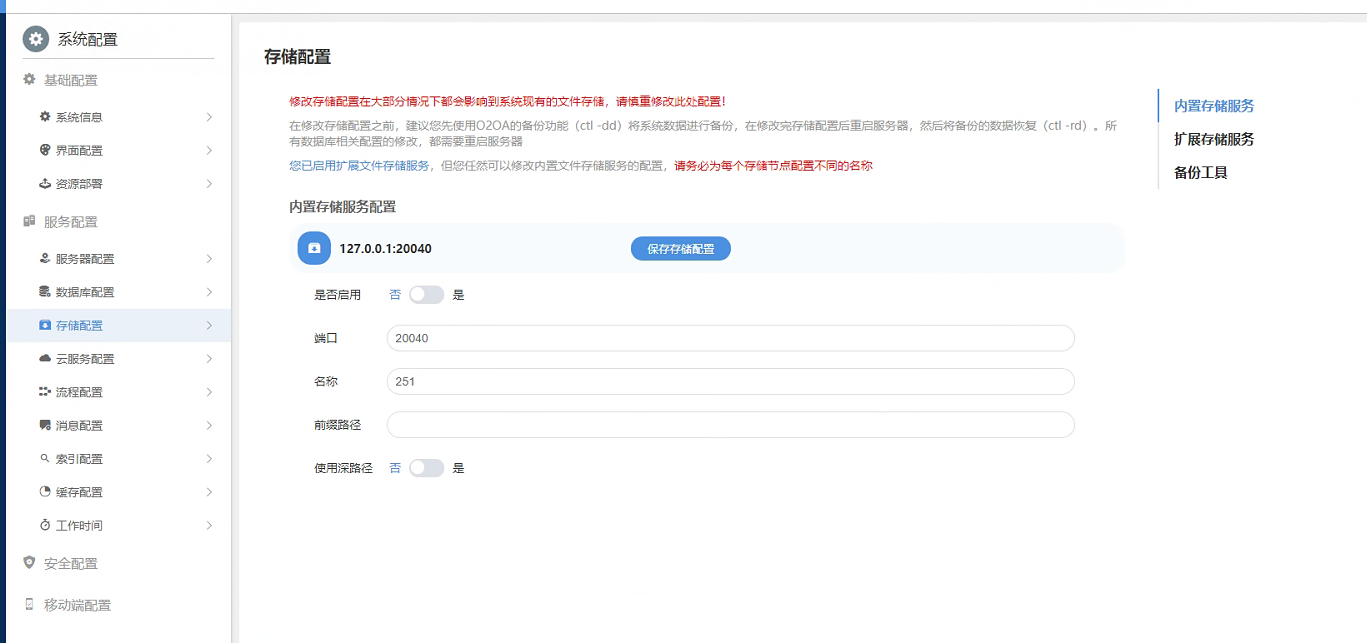The image size is (1367, 643).
Task: Click the blue storage node icon beside 127.0.0.1:20040
Action: pyautogui.click(x=314, y=248)
